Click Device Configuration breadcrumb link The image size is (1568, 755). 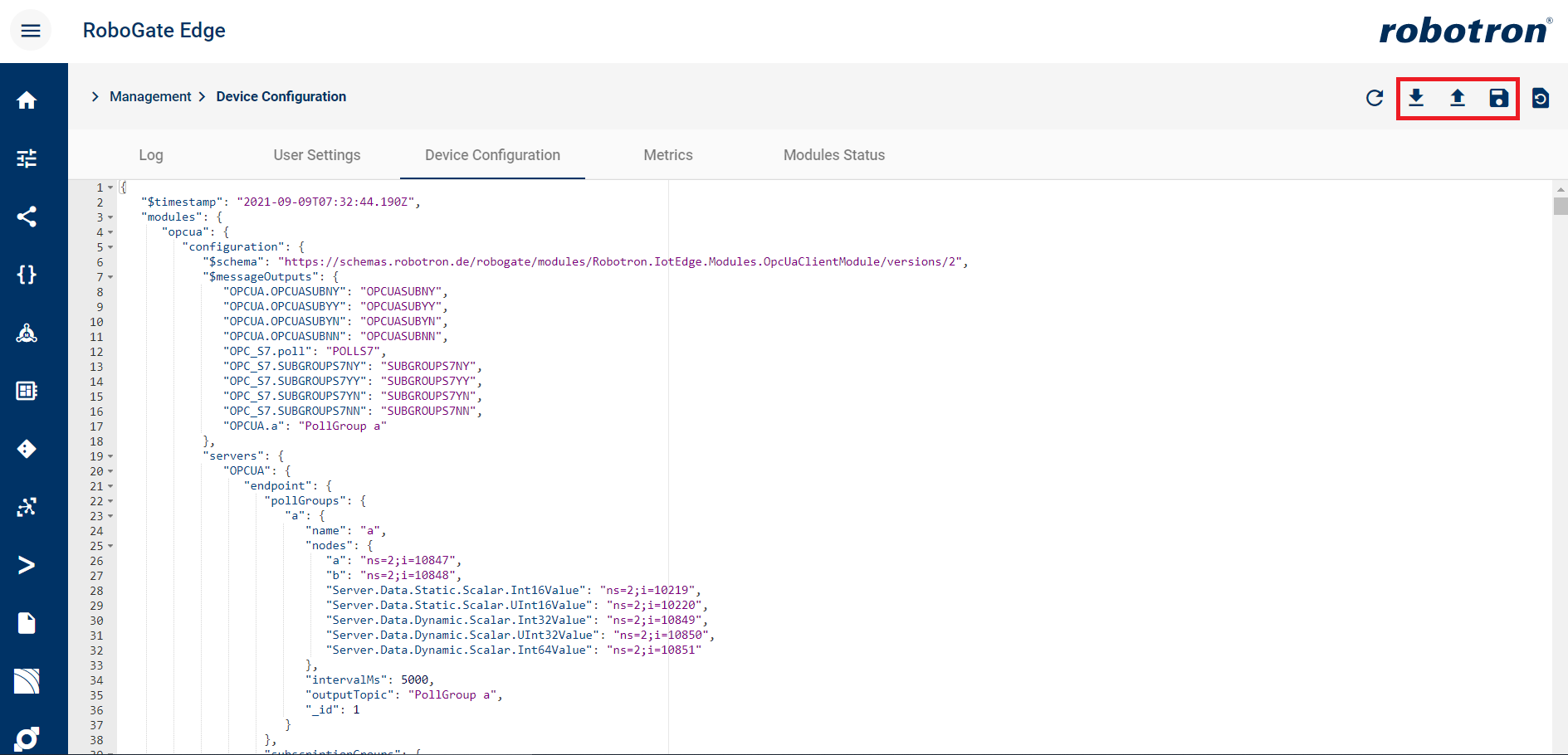(281, 97)
